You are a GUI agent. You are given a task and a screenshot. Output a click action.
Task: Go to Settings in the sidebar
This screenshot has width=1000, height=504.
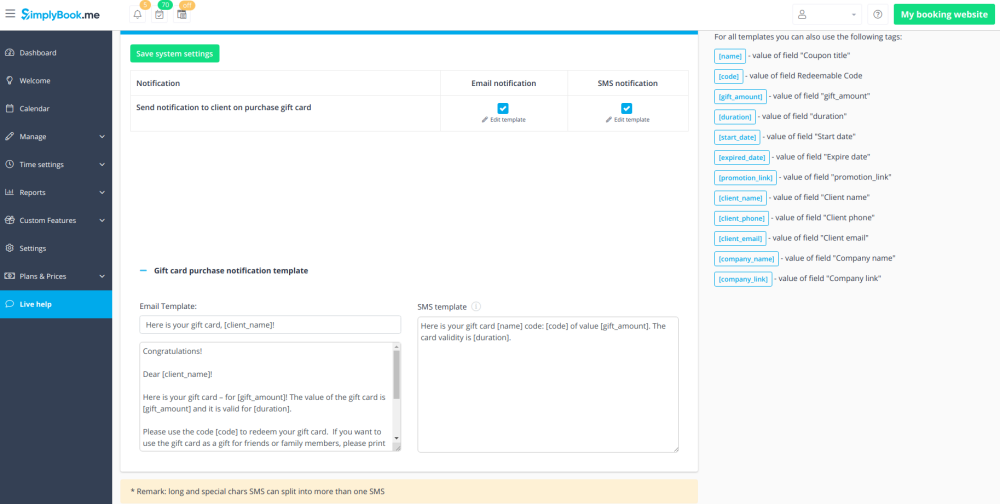point(32,248)
